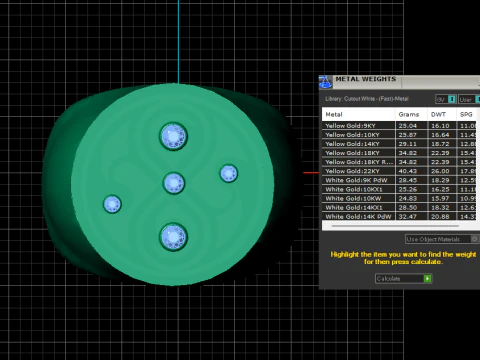Click the 28.45 grams value
The height and width of the screenshot is (360, 480).
[408, 180]
